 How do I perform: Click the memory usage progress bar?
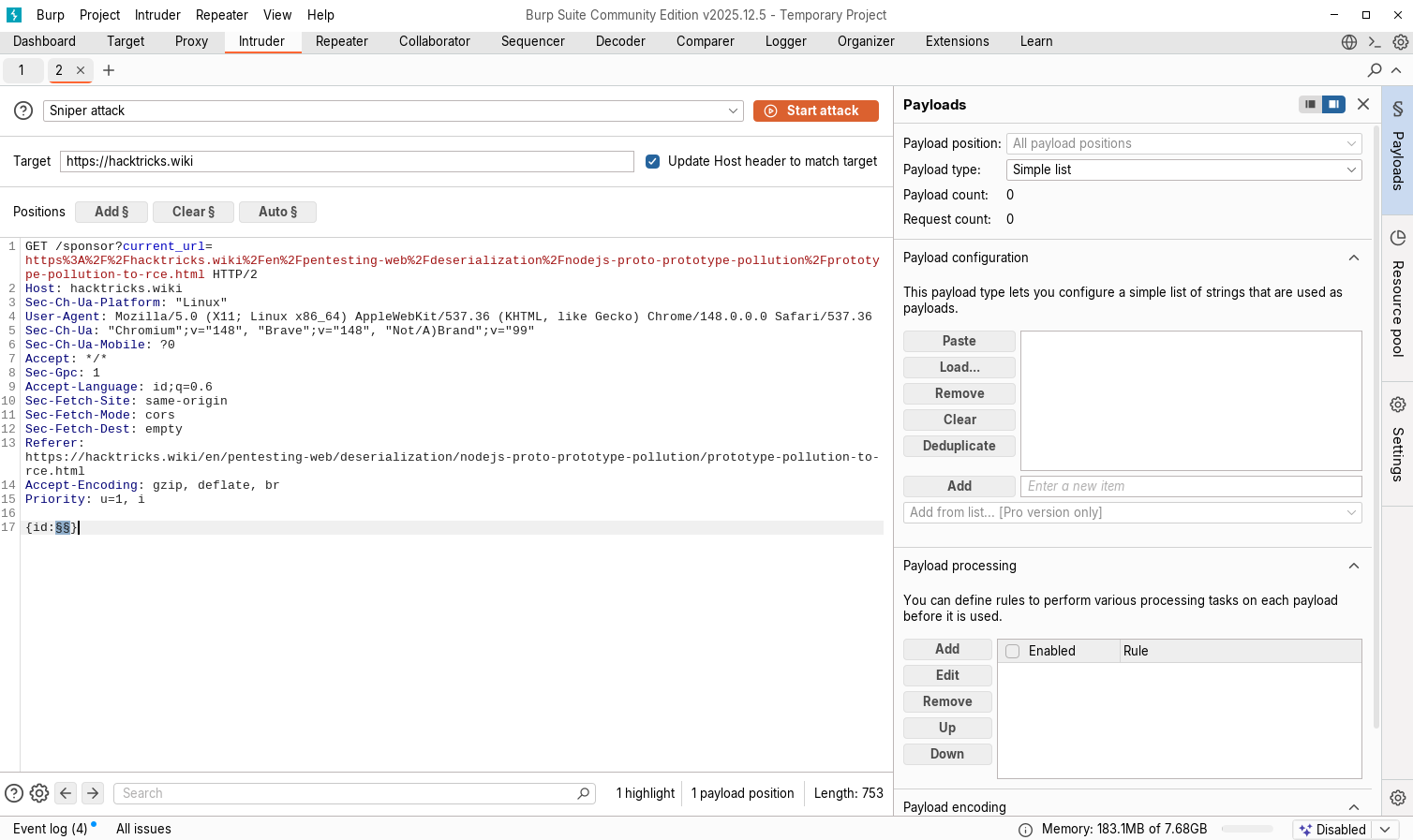coord(1247,830)
